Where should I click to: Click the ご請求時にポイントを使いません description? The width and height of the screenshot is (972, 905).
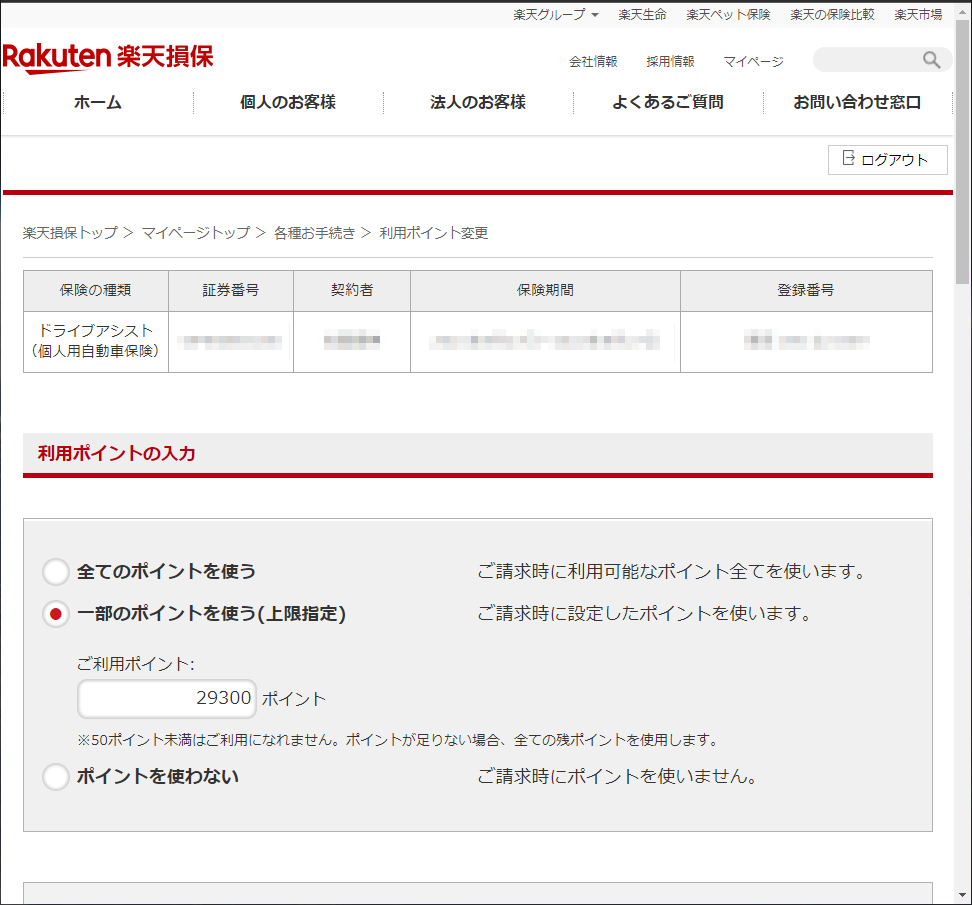click(617, 777)
